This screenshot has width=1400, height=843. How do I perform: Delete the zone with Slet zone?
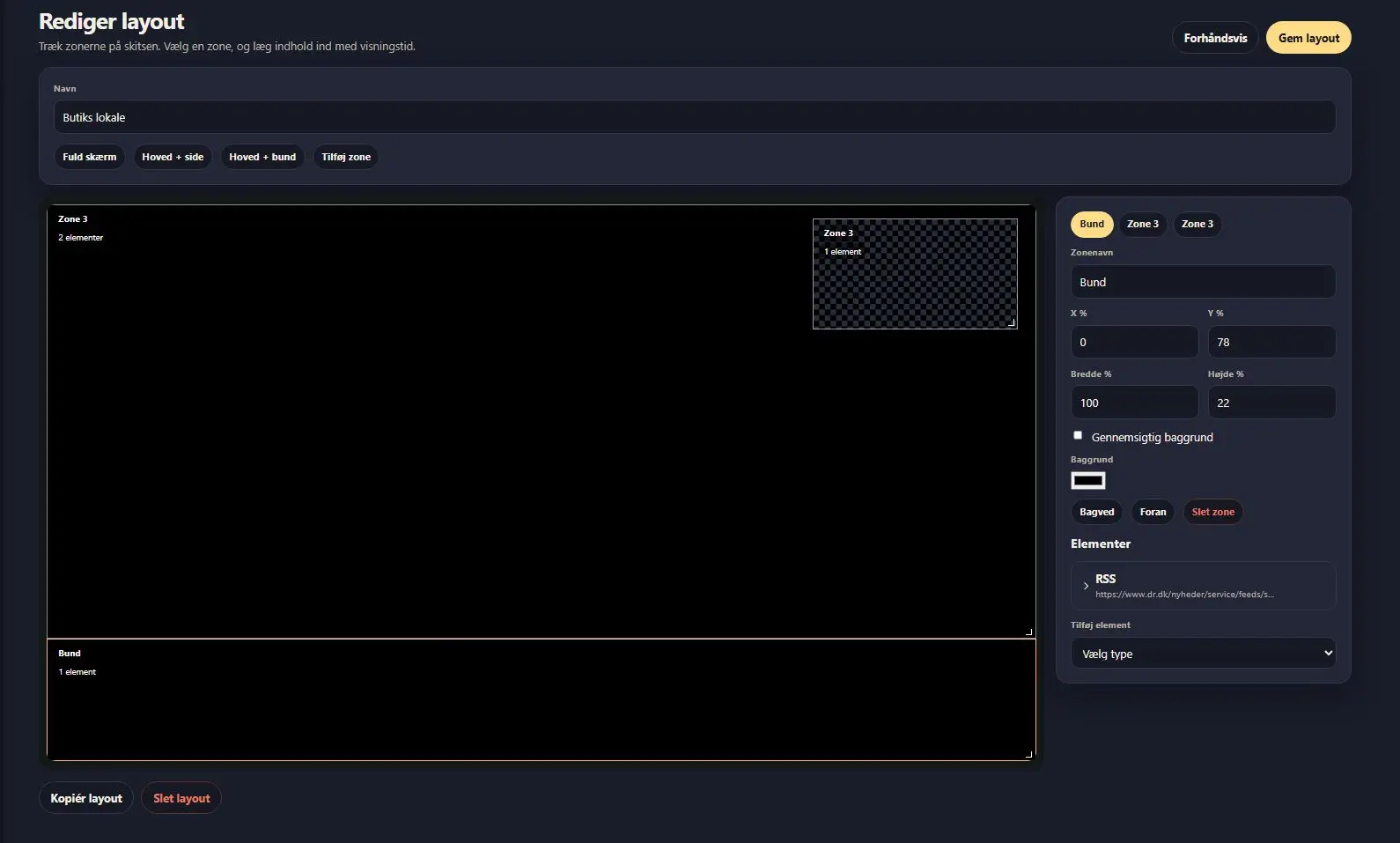click(1213, 512)
